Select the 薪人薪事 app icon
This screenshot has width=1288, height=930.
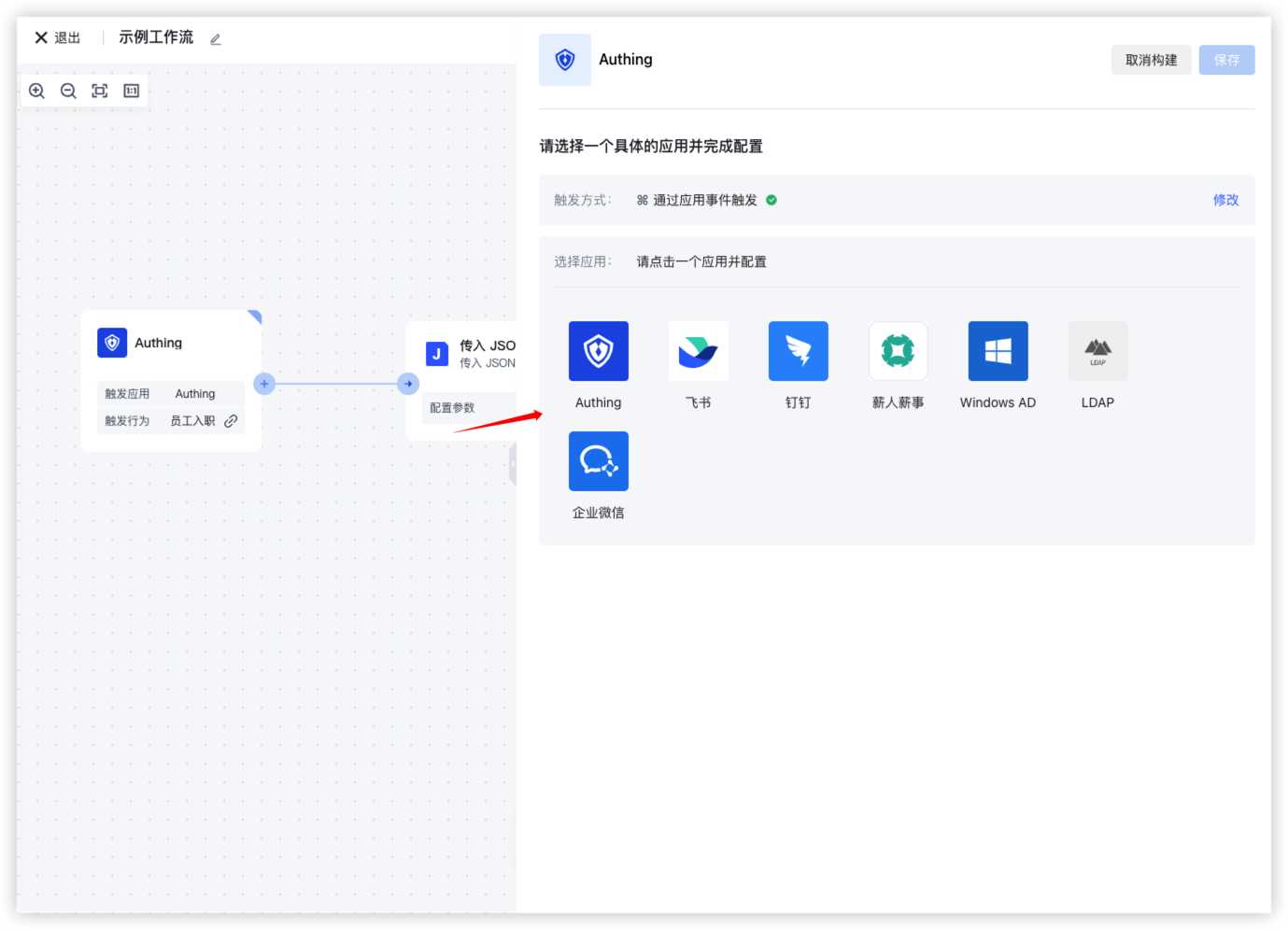tap(898, 352)
